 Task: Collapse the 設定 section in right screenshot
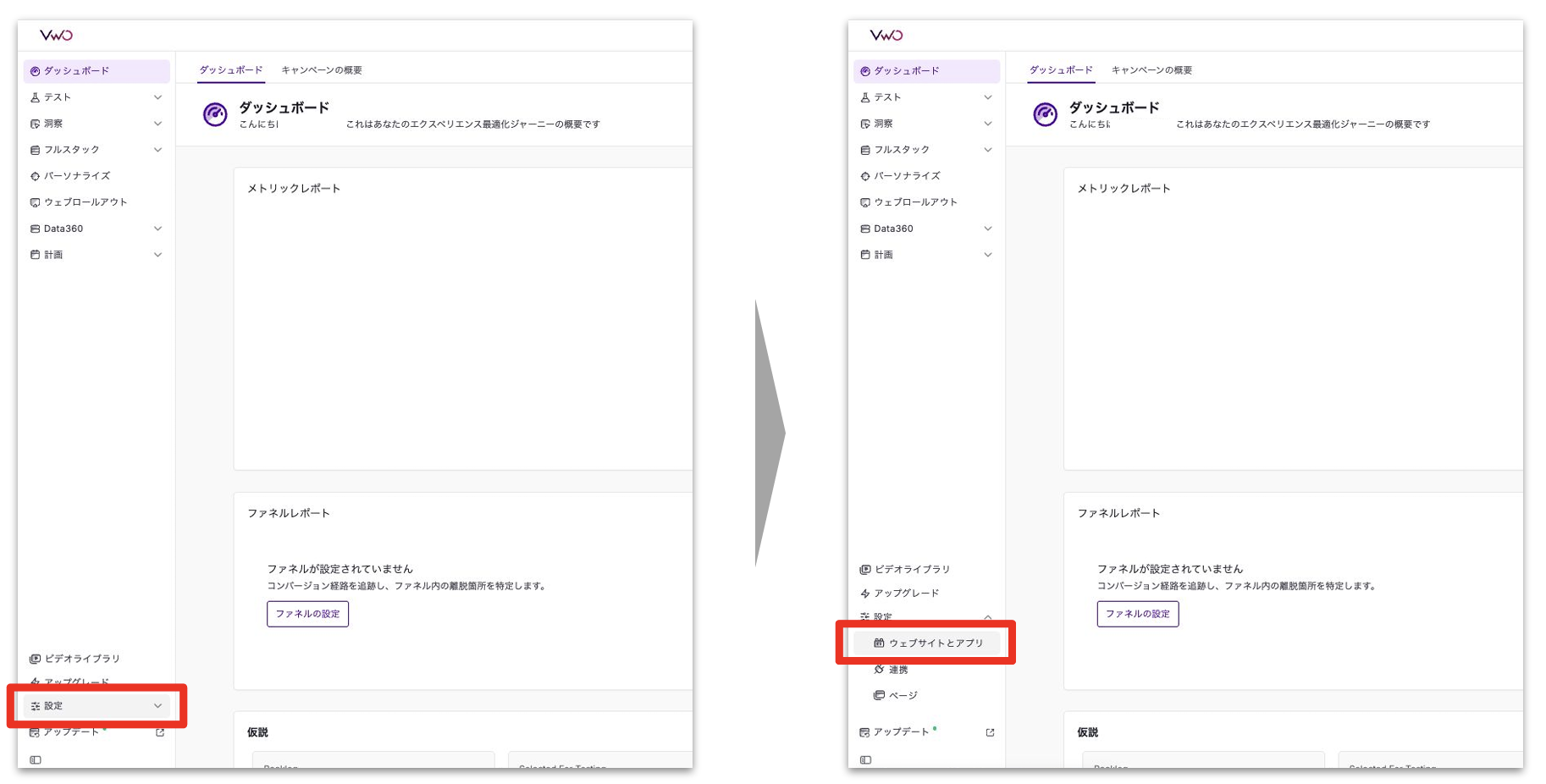pos(987,617)
